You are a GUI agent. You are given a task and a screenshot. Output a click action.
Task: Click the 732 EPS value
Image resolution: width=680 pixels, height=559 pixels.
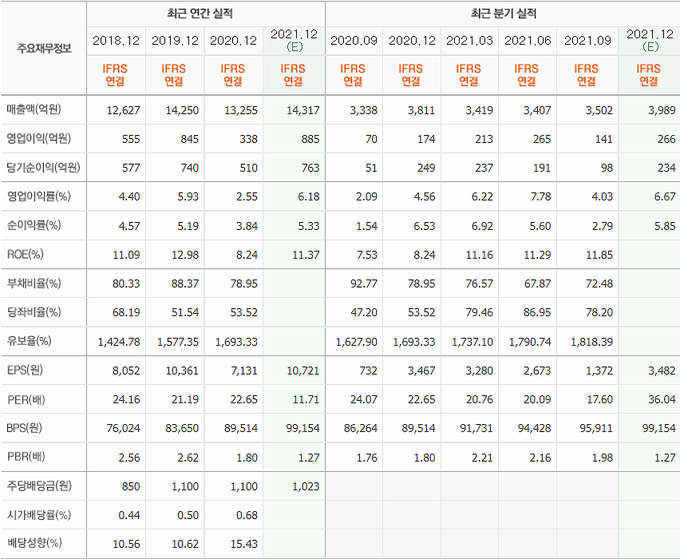coord(369,371)
